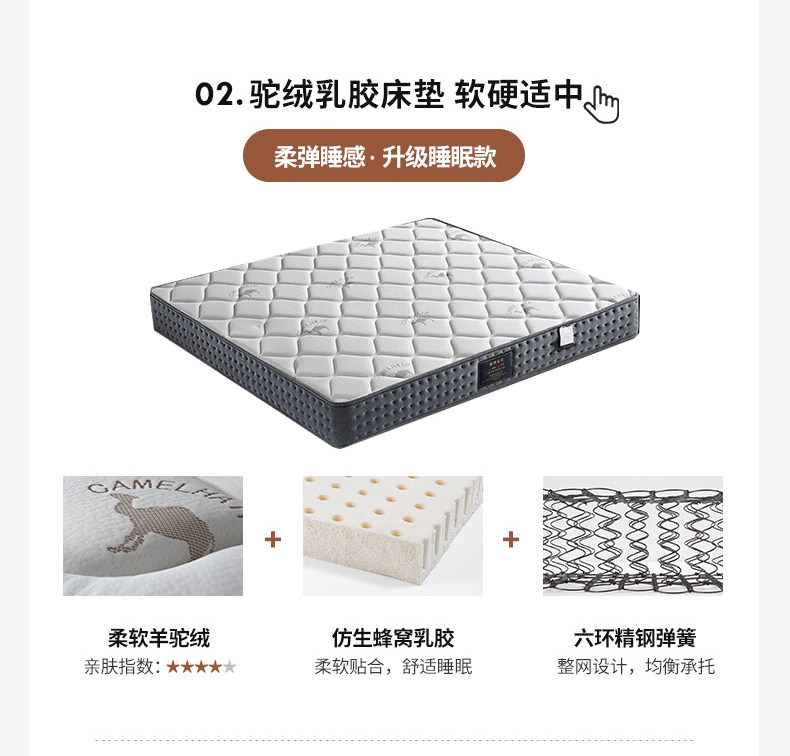
Task: Select the honeycomb latex foam thumbnail
Action: [393, 536]
